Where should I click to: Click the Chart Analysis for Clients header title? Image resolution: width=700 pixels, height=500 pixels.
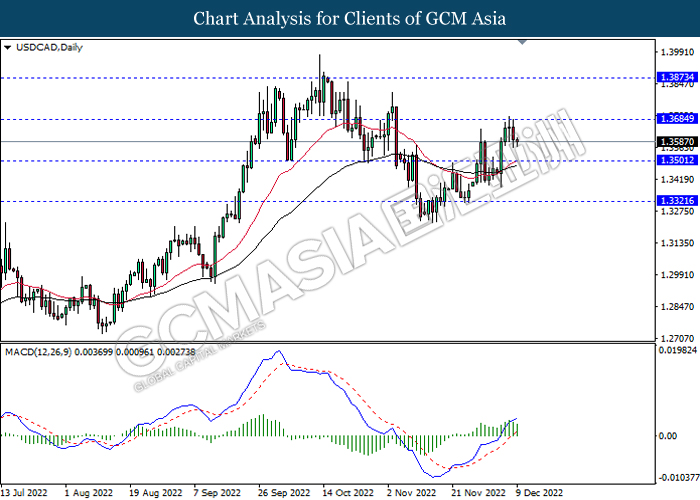[350, 18]
